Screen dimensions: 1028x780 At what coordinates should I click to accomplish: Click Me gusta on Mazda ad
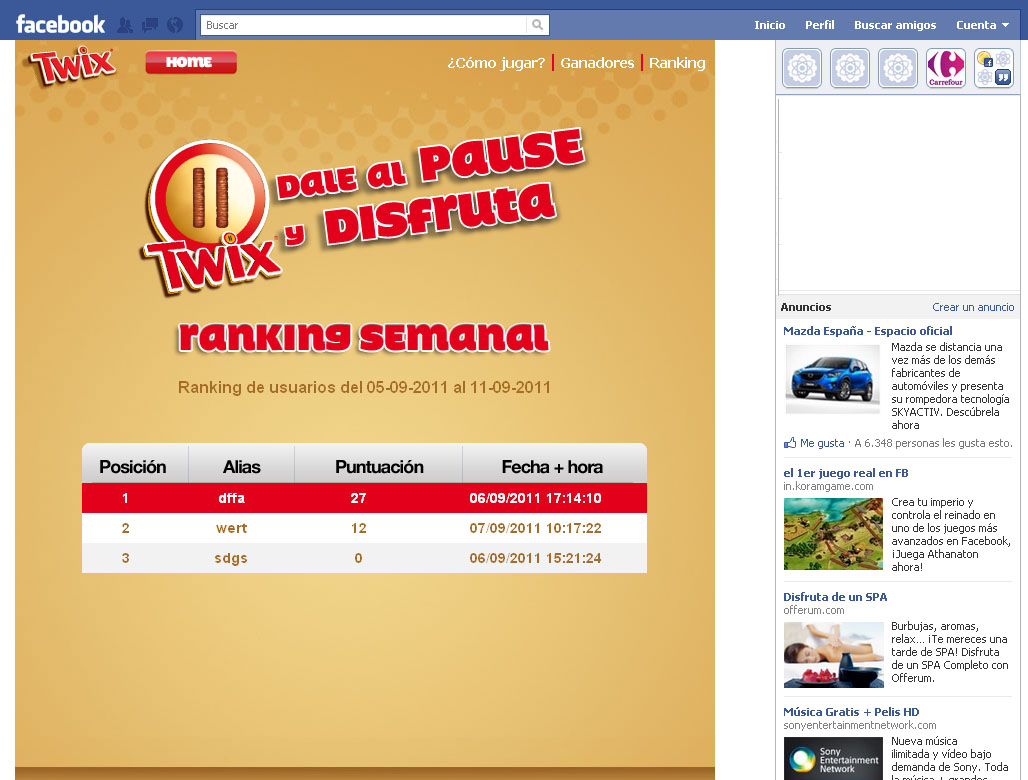coord(822,443)
